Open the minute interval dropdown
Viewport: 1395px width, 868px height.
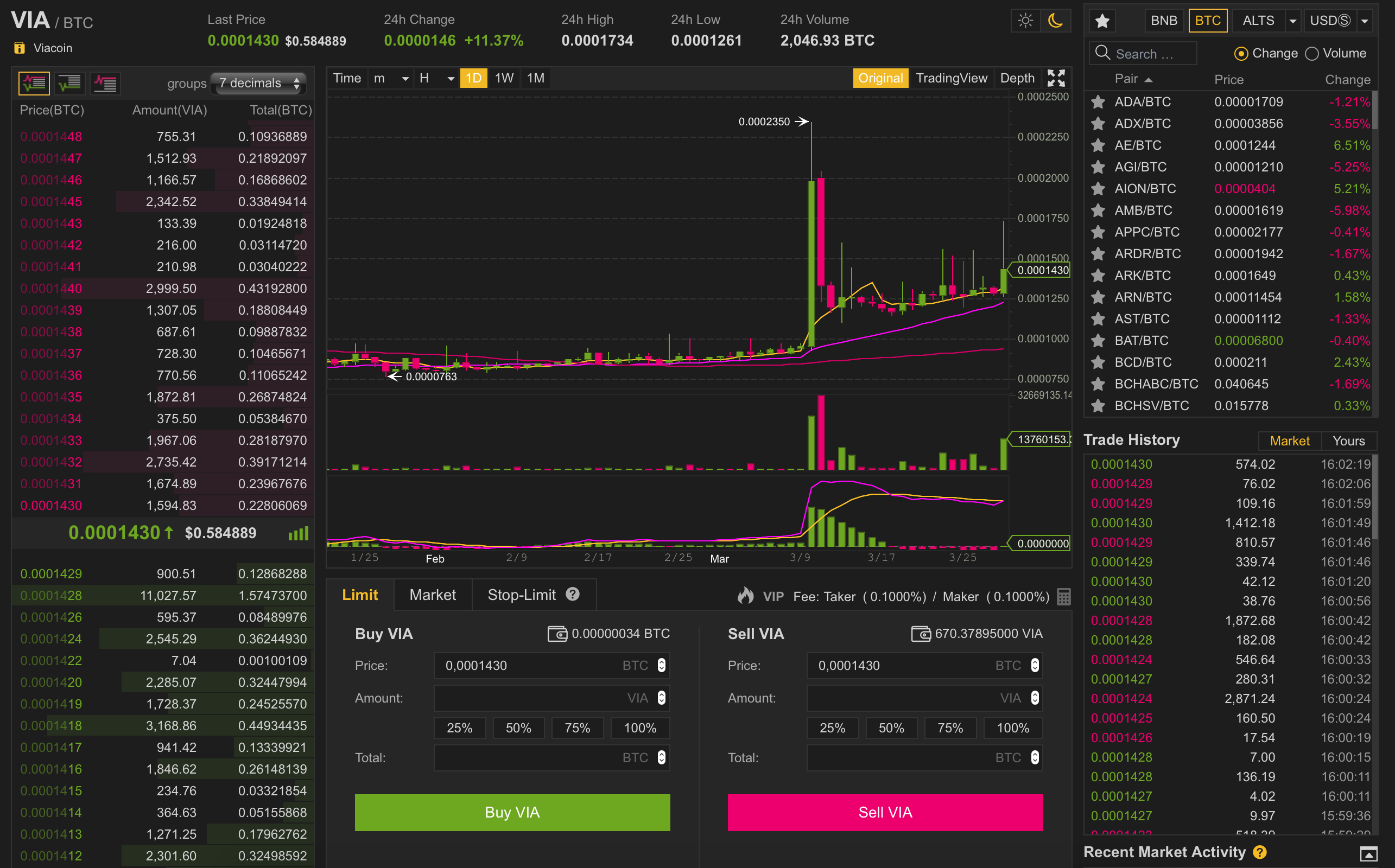pyautogui.click(x=390, y=78)
